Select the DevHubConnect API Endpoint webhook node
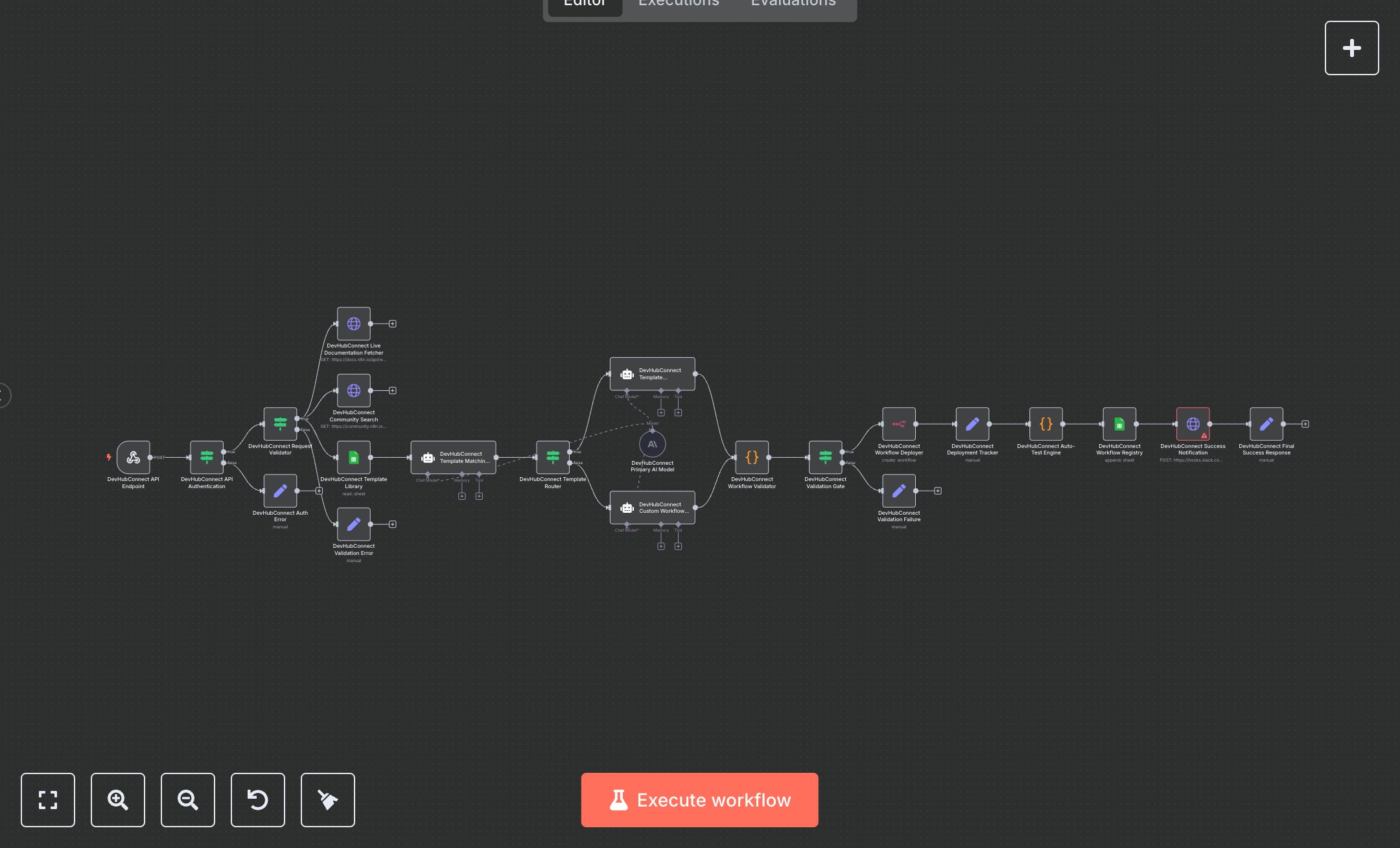Screen dimensions: 1400x848 coord(133,458)
